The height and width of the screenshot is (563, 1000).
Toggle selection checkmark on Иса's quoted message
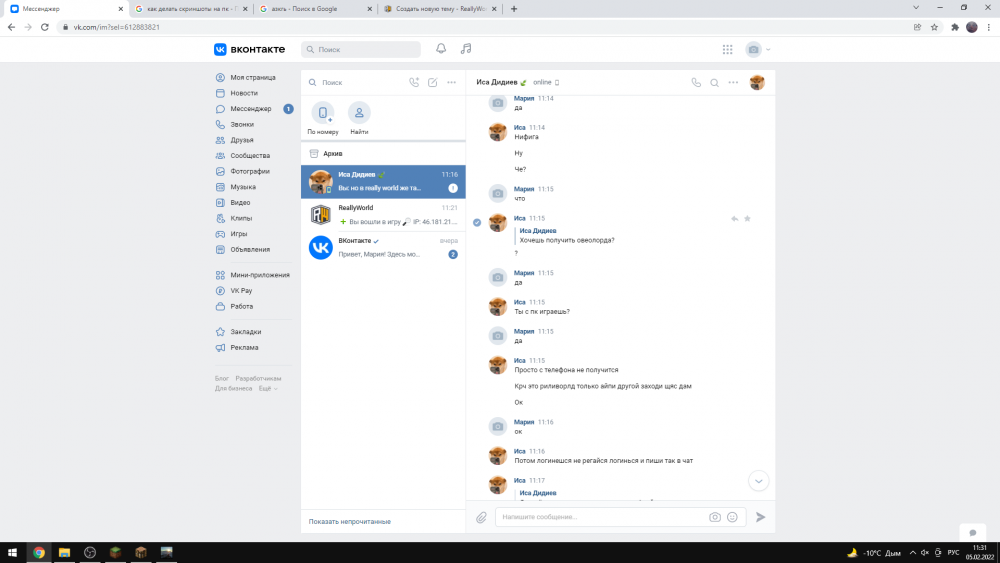click(477, 223)
